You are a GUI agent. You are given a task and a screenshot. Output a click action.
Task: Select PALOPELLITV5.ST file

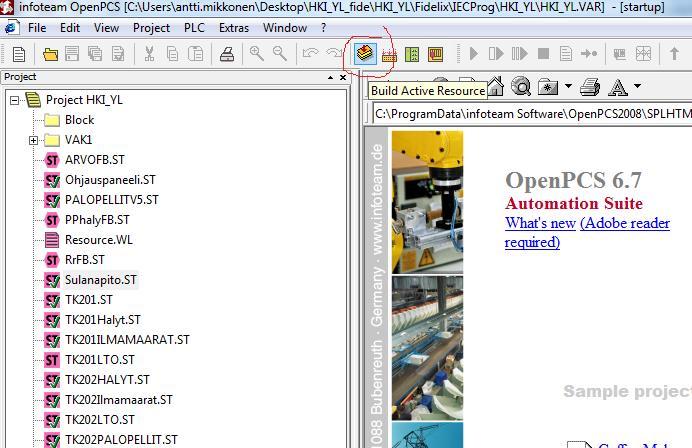click(112, 200)
